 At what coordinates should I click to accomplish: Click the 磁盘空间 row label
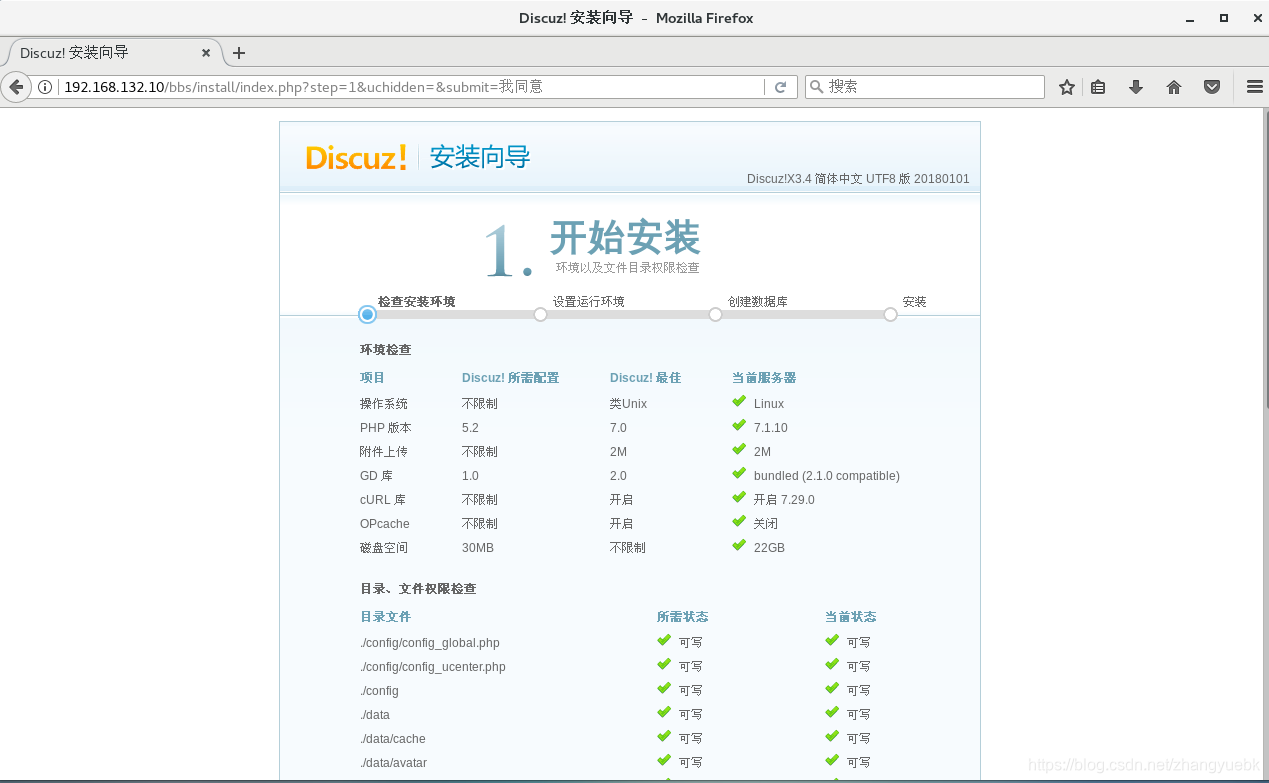pyautogui.click(x=384, y=548)
